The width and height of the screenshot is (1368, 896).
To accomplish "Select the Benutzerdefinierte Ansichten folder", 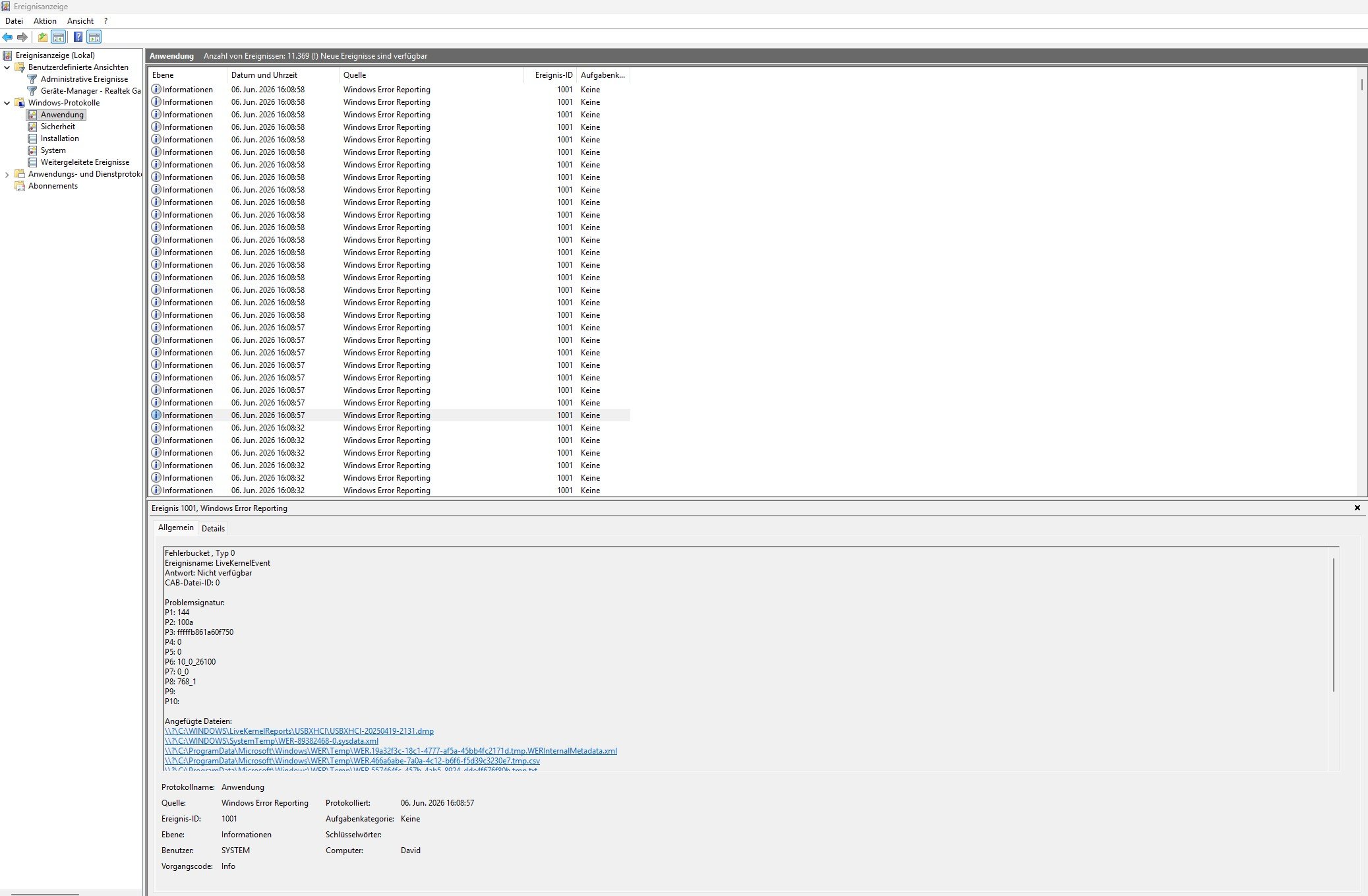I will point(78,67).
